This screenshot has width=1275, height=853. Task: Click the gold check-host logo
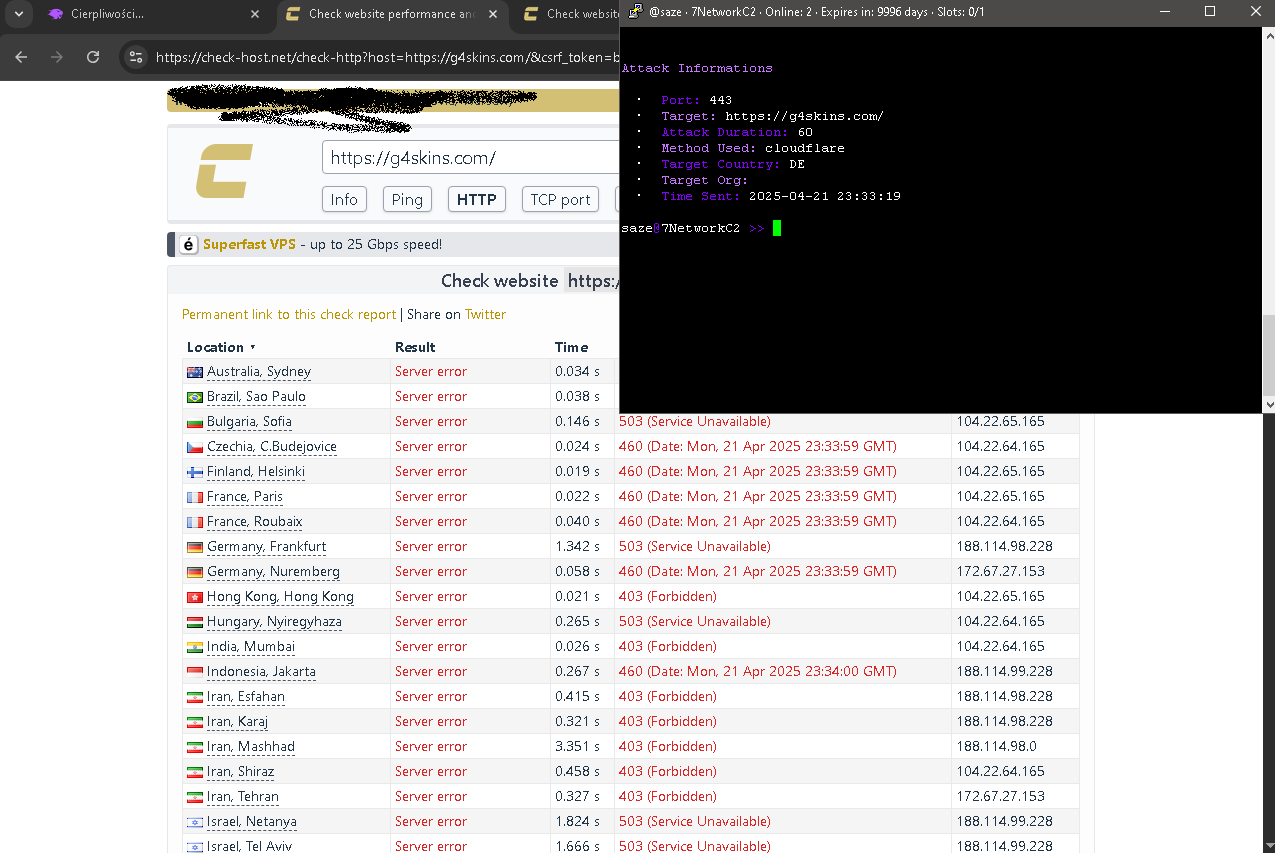tap(224, 171)
